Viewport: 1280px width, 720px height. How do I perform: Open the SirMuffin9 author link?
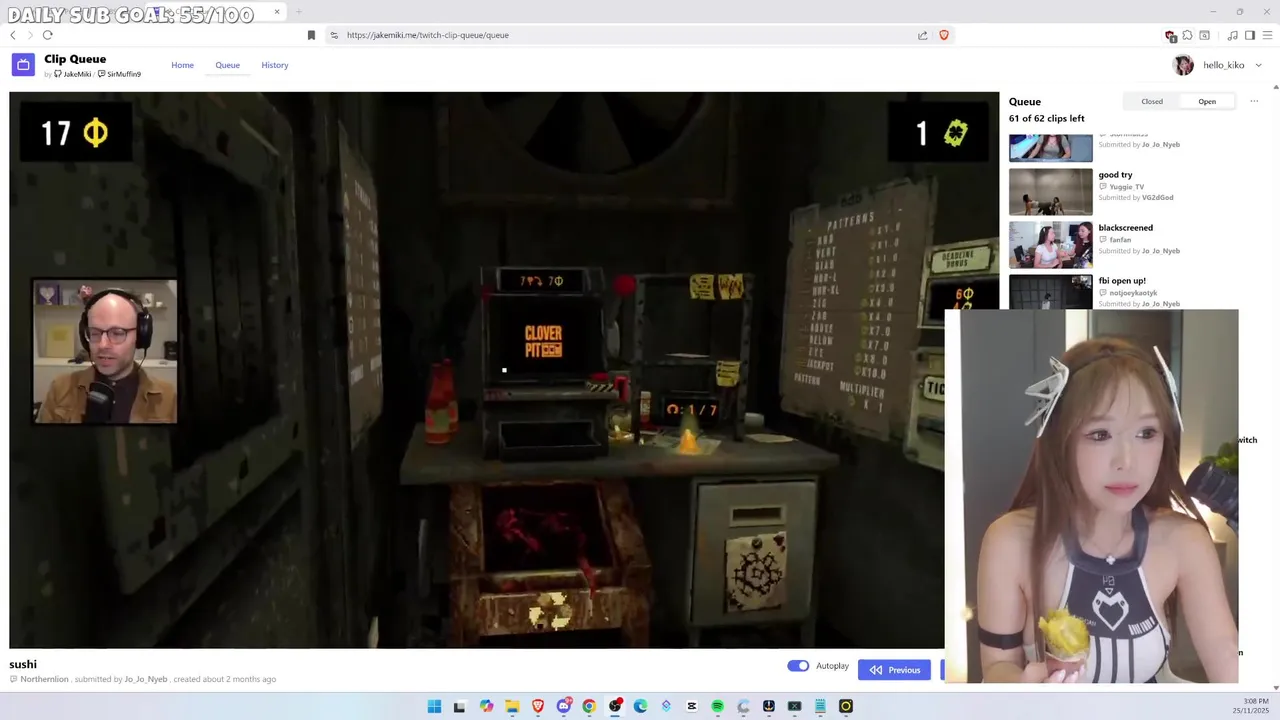point(119,74)
